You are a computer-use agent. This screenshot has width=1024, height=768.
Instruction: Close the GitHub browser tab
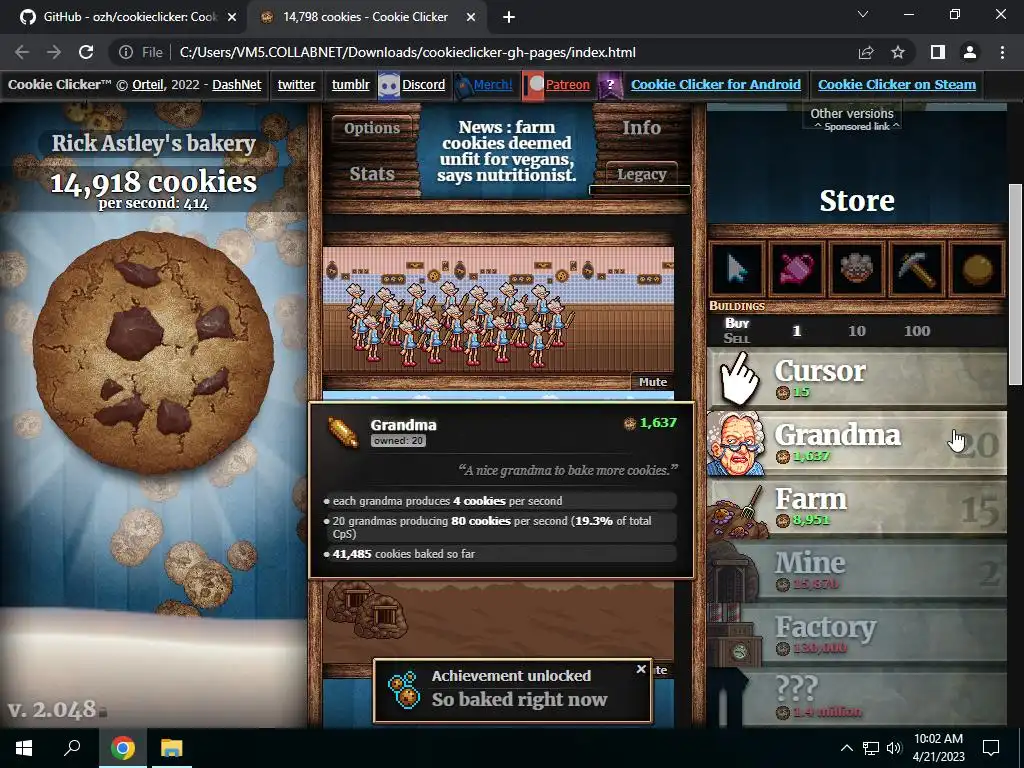232,17
